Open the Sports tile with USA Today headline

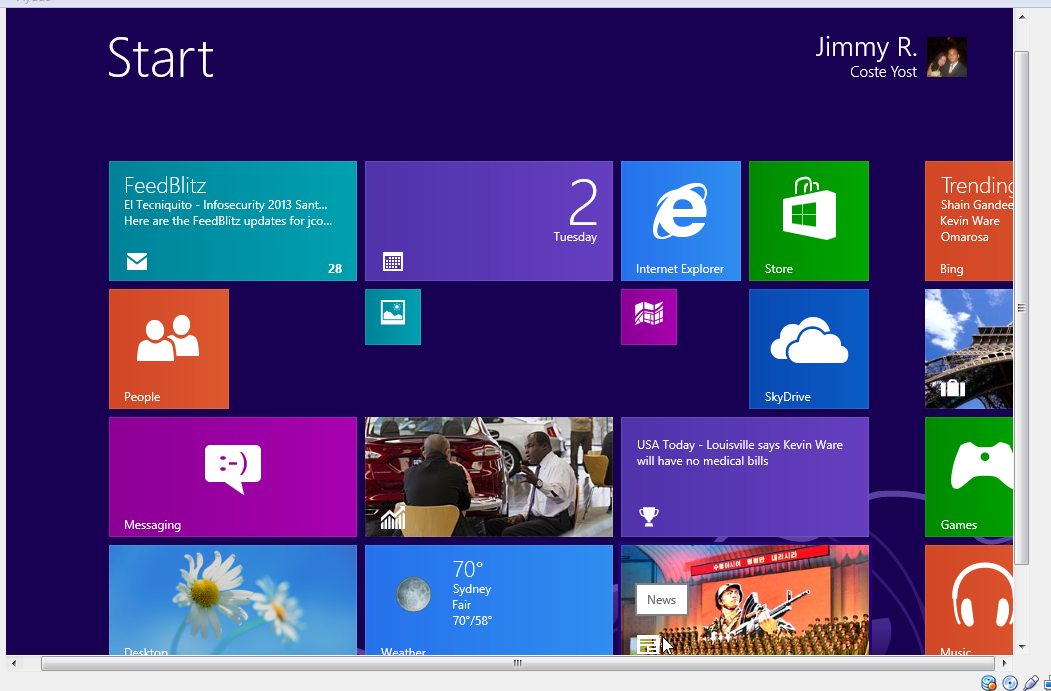click(x=745, y=477)
